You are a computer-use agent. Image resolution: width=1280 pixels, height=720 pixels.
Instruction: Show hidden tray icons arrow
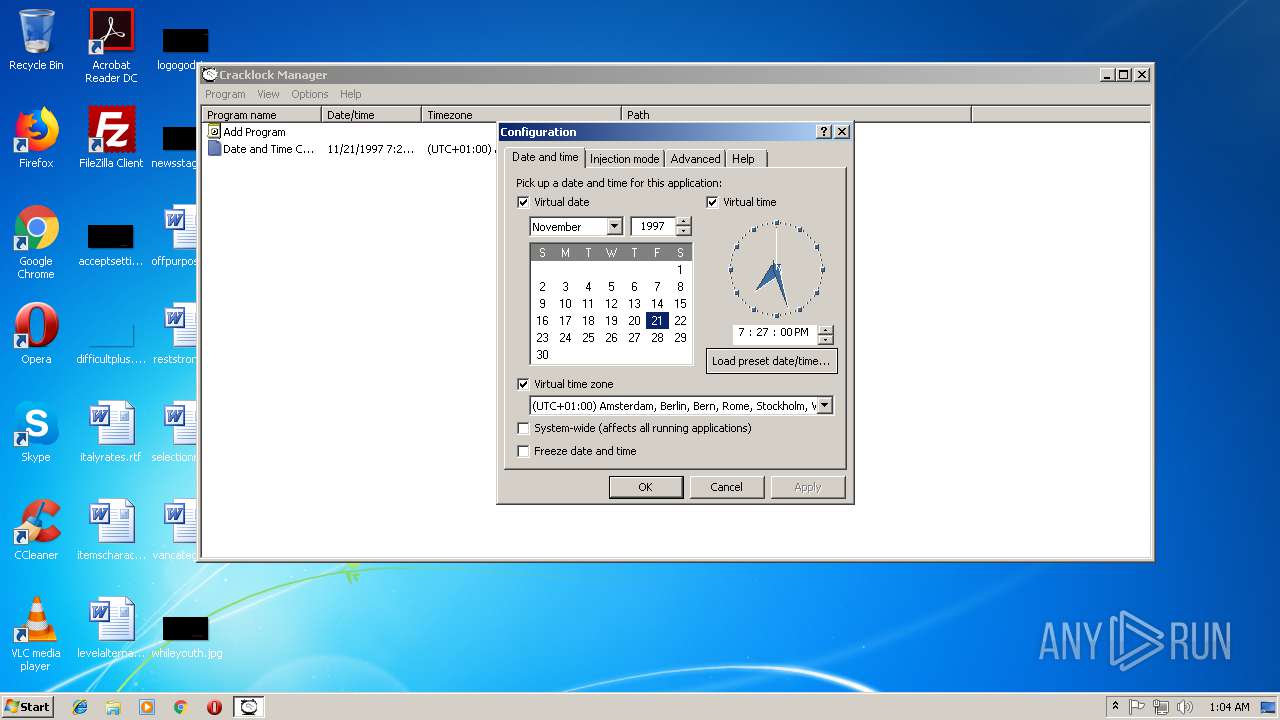[1115, 707]
